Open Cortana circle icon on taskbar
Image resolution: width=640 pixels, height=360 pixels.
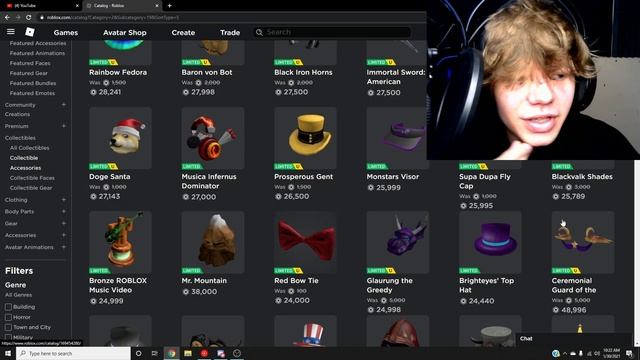tap(138, 353)
